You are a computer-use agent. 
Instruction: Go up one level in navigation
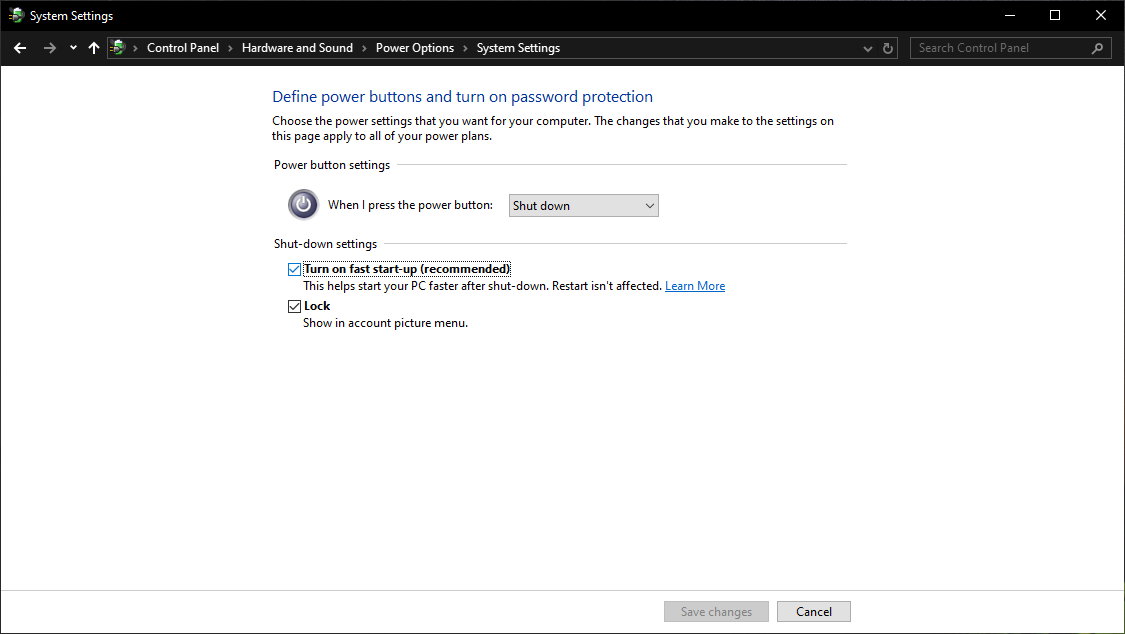(x=93, y=47)
